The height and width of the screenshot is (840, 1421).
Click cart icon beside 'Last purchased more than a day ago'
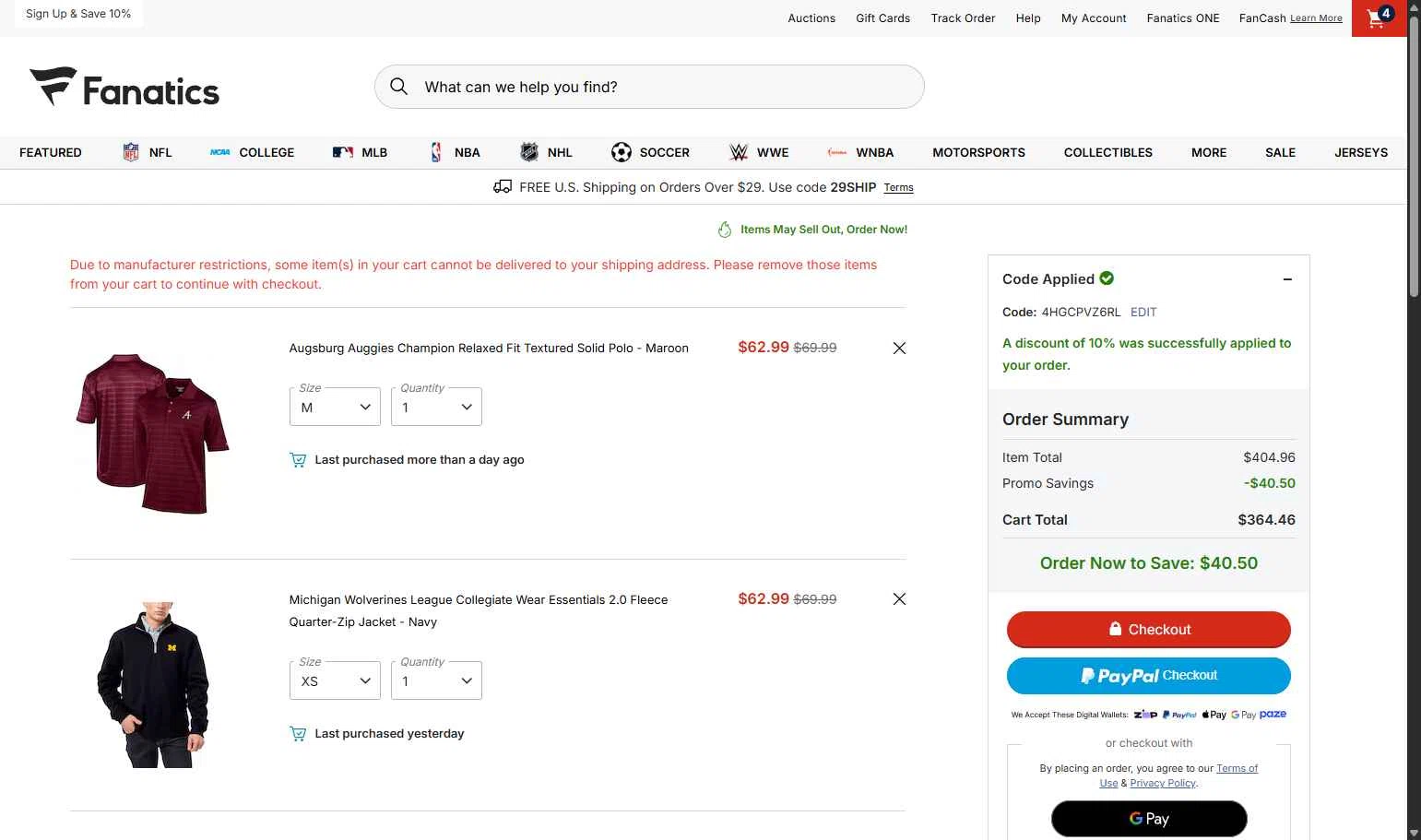click(x=298, y=460)
